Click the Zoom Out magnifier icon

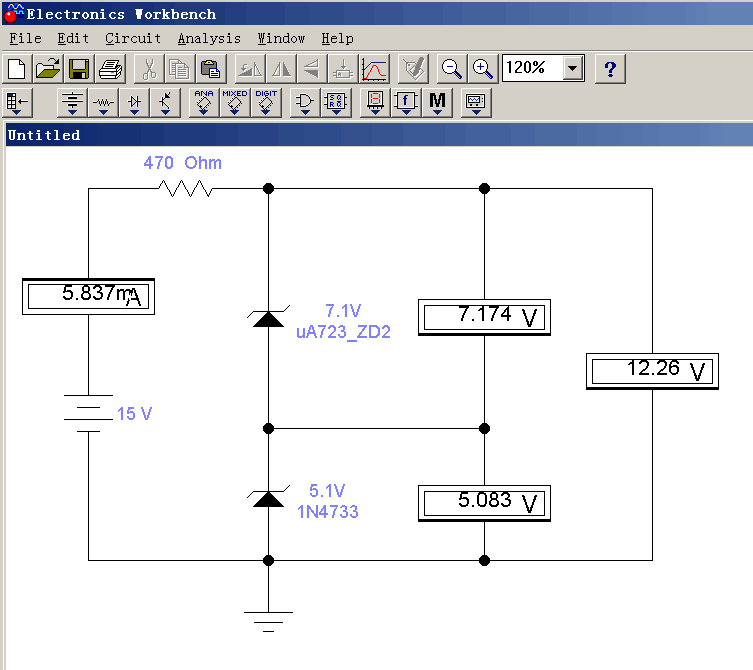pyautogui.click(x=452, y=69)
